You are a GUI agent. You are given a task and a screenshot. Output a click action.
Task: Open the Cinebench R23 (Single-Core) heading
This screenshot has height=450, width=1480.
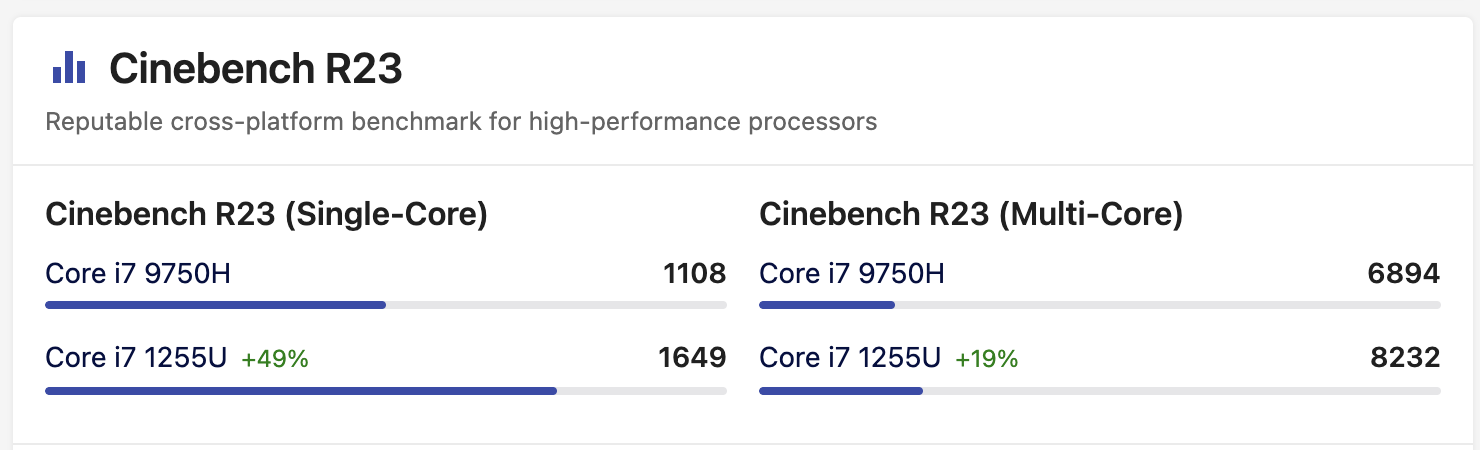tap(267, 215)
